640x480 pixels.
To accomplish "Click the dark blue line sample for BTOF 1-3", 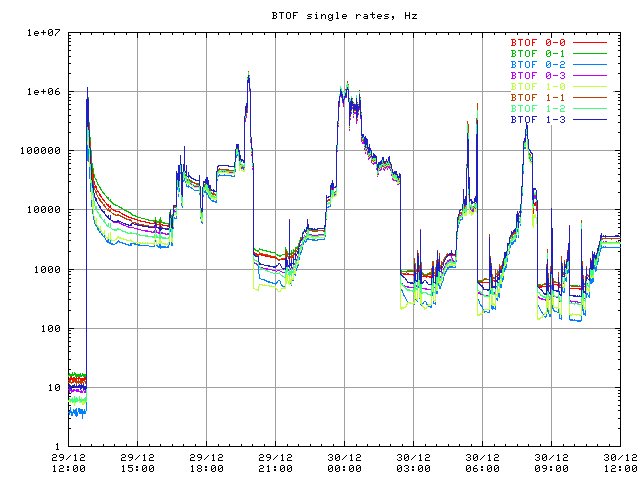I will 590,120.
